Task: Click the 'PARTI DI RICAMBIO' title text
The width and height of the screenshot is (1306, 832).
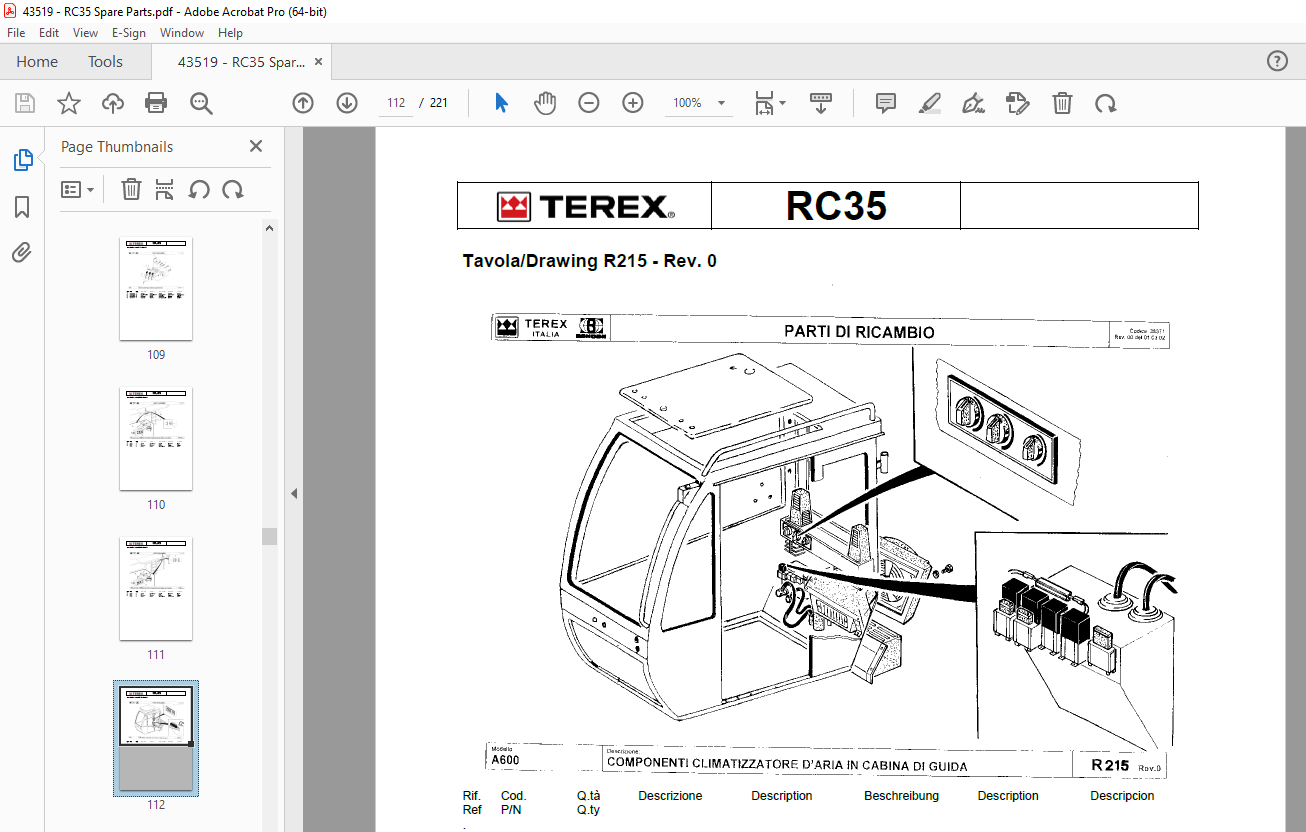Action: (859, 332)
